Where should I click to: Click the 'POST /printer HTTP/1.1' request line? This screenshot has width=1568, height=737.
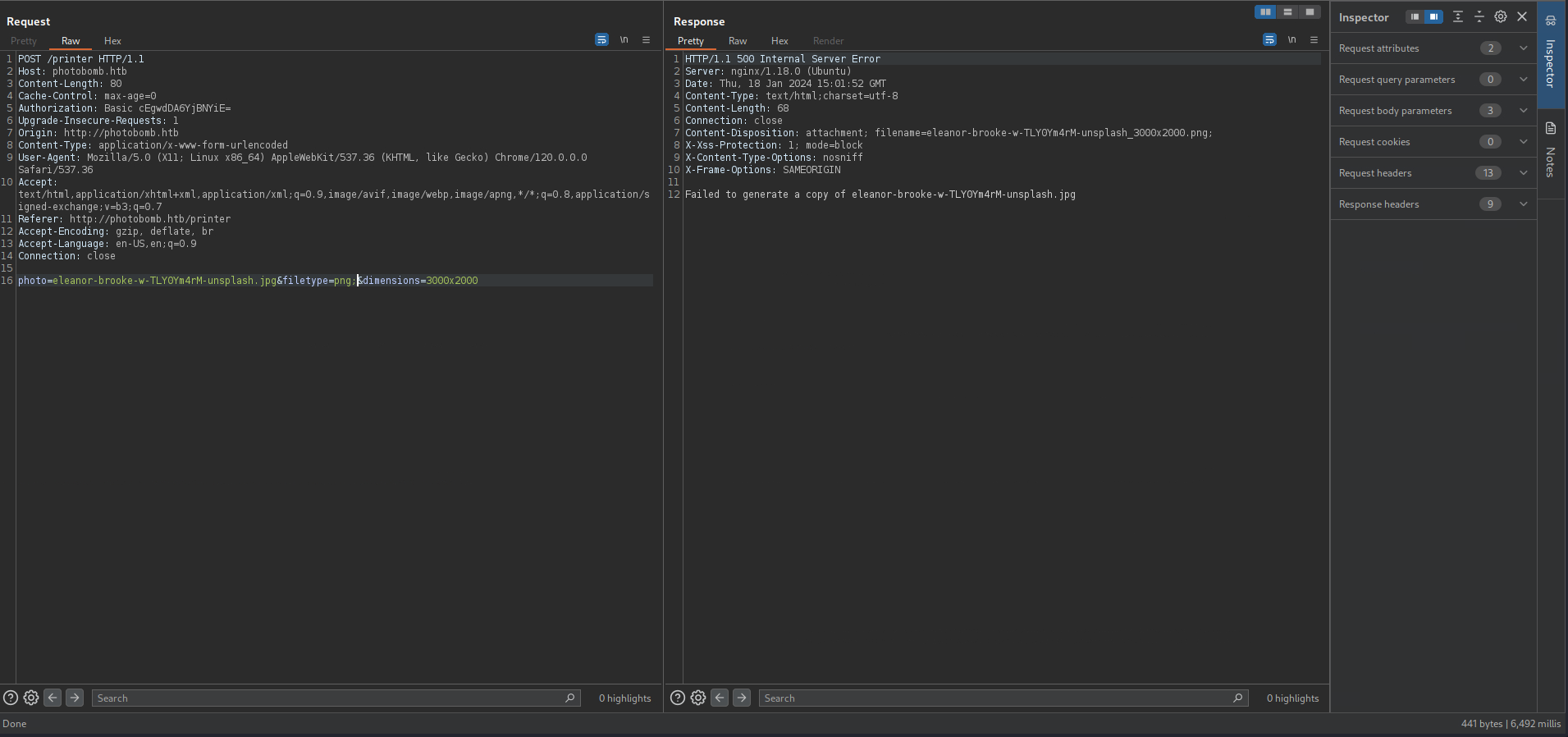point(81,59)
